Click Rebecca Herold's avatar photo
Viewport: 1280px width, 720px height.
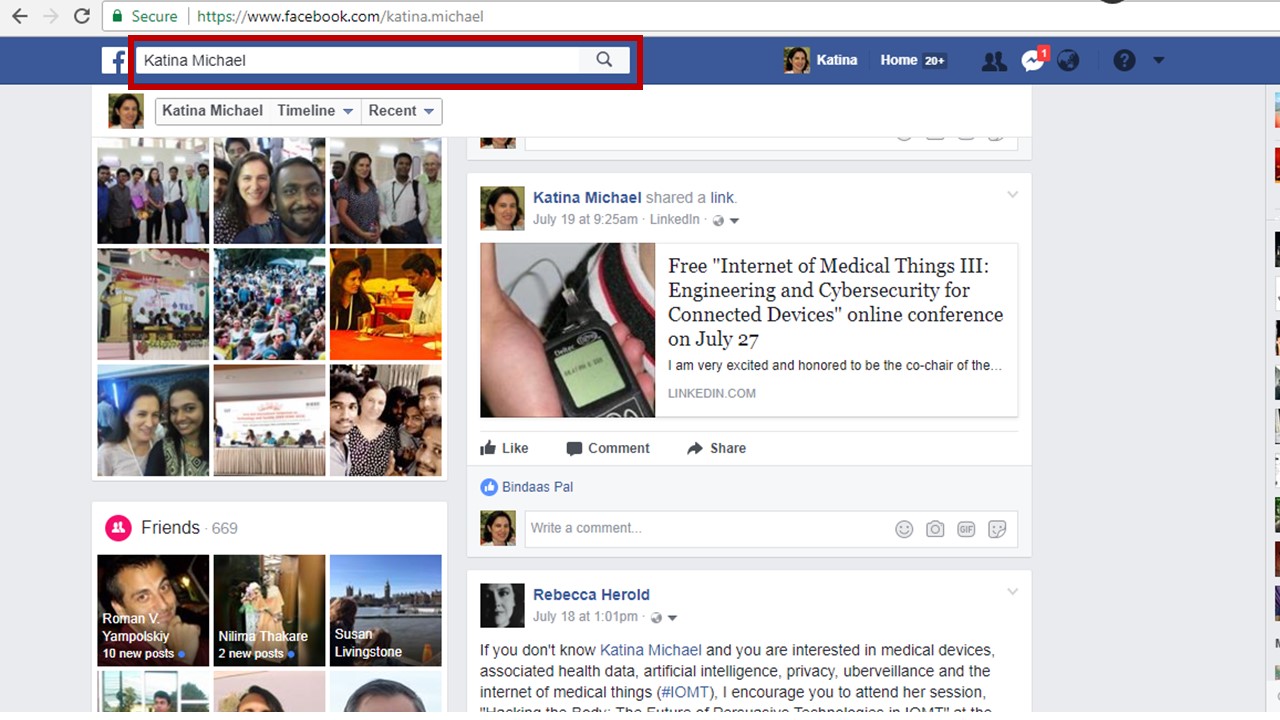coord(502,605)
